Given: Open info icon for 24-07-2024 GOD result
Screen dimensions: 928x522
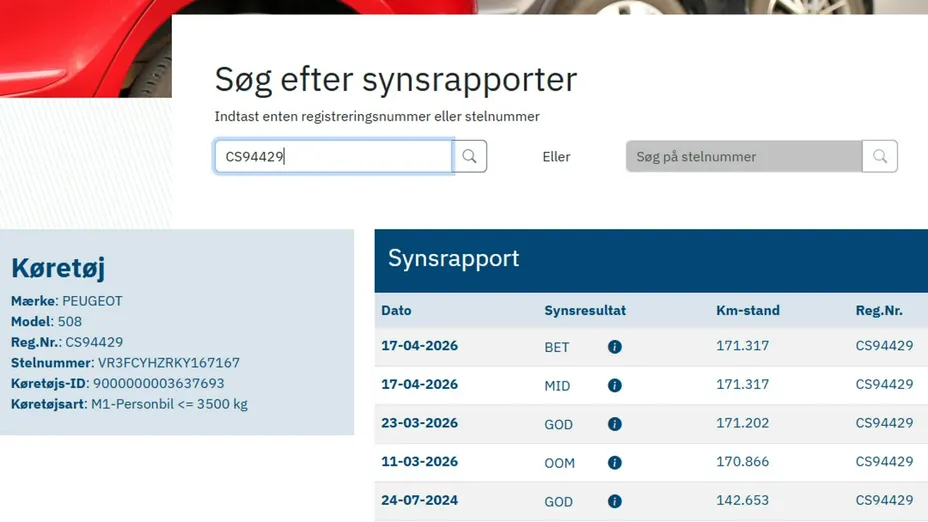Looking at the screenshot, I should [x=614, y=501].
